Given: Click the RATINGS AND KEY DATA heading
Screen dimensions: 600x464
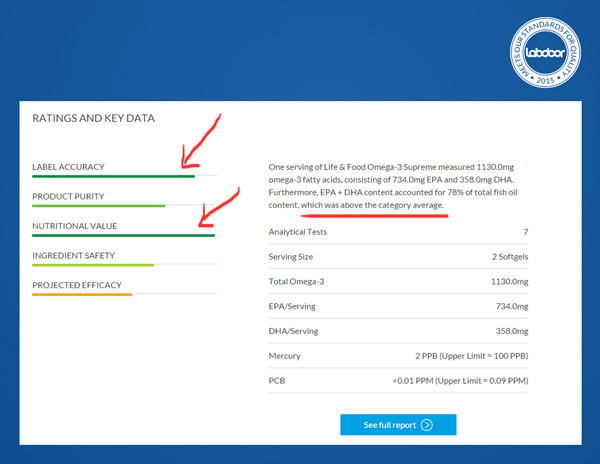Looking at the screenshot, I should (93, 118).
